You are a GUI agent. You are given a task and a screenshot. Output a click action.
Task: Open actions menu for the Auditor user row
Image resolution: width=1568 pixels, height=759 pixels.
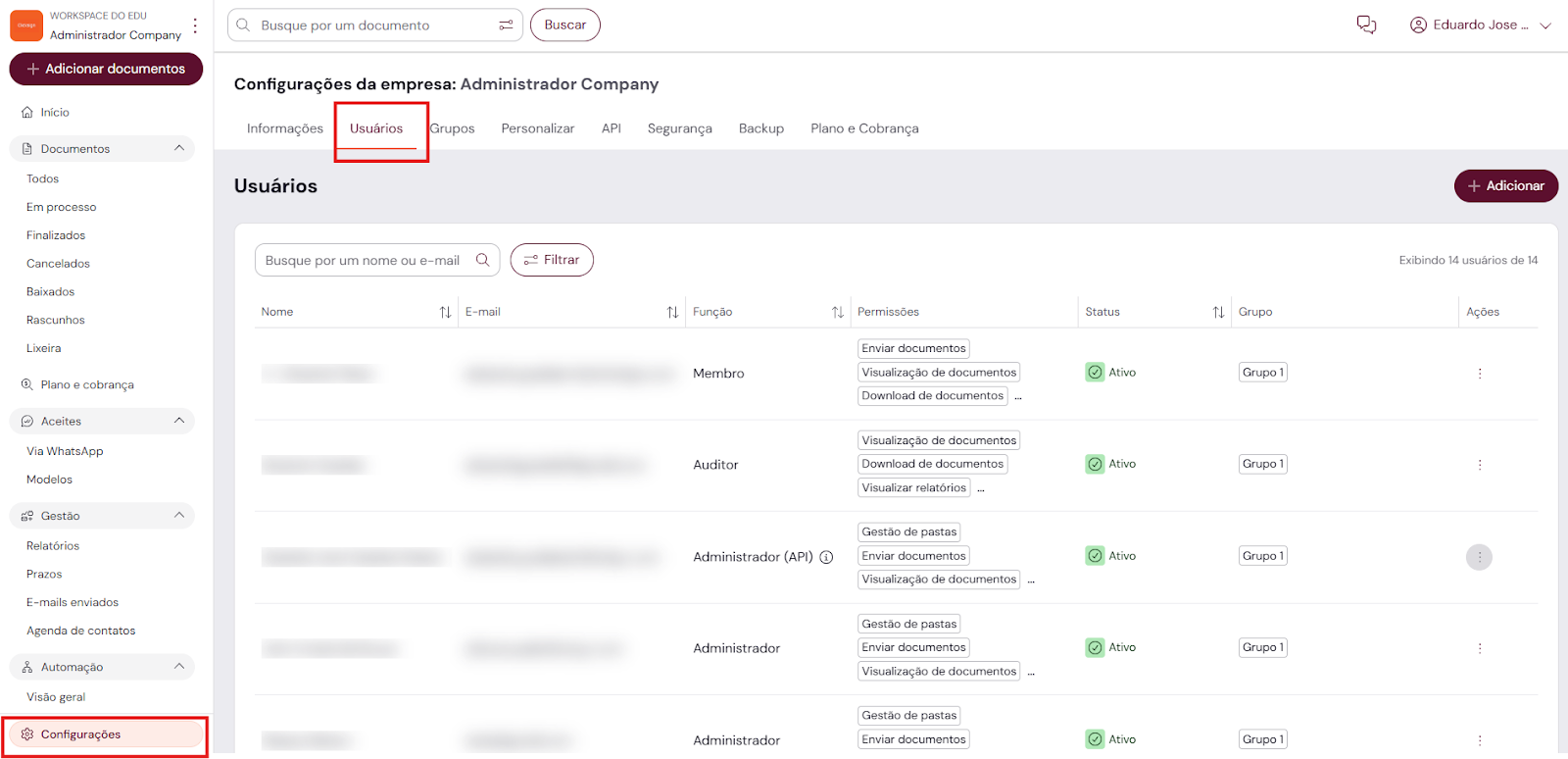1479,465
